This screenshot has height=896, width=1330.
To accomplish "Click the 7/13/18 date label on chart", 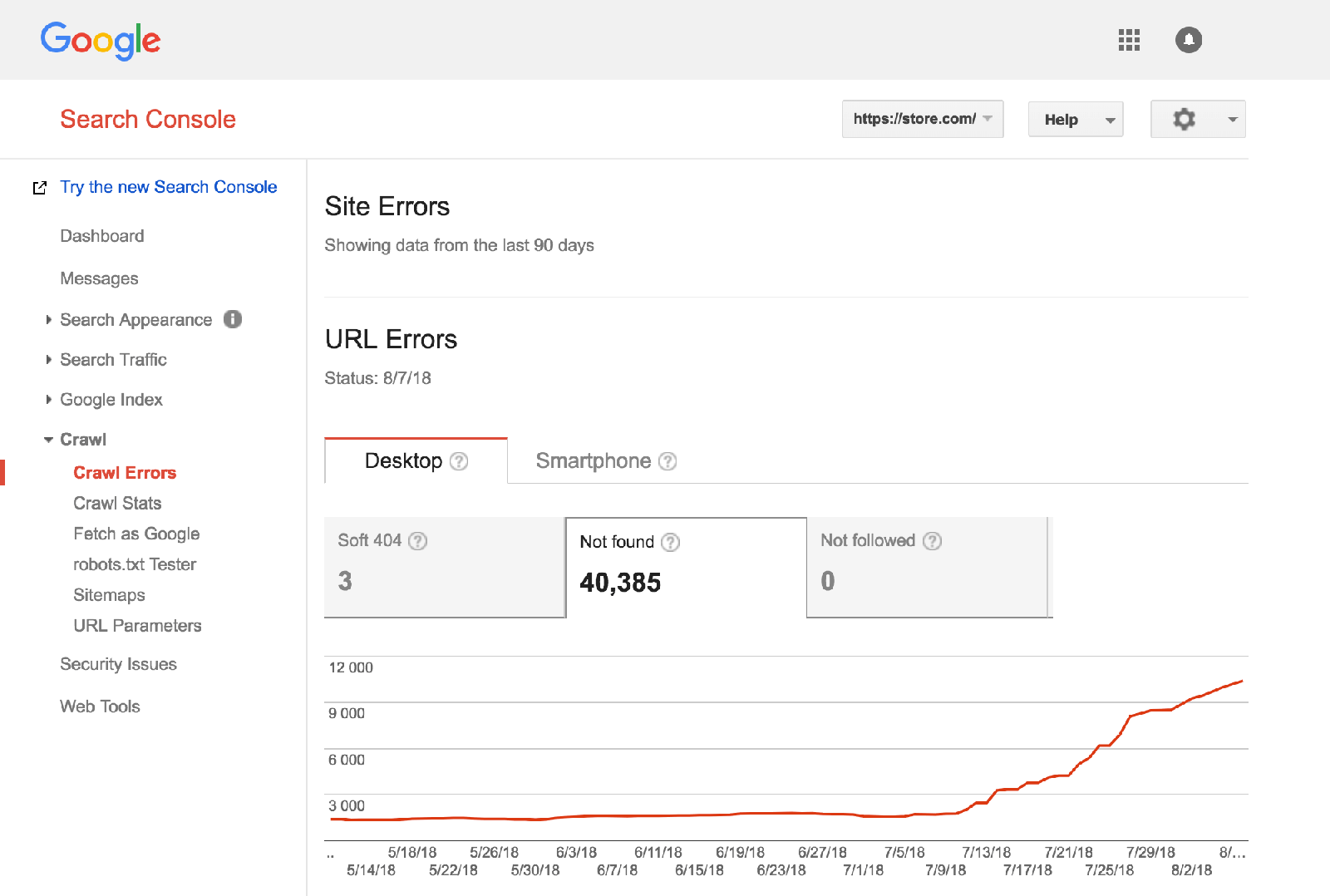I will pos(986,853).
